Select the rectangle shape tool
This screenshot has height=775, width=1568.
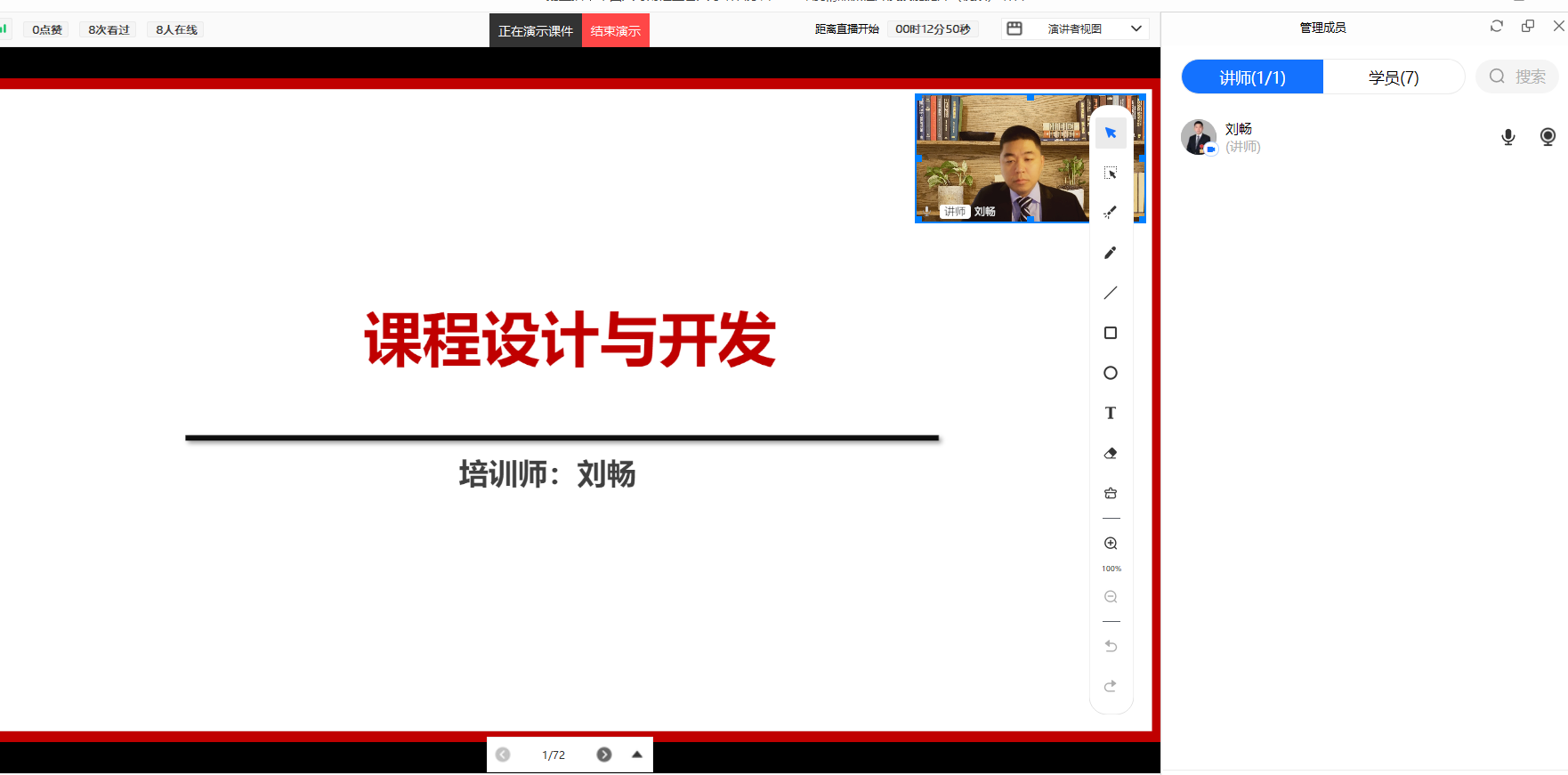click(x=1111, y=333)
